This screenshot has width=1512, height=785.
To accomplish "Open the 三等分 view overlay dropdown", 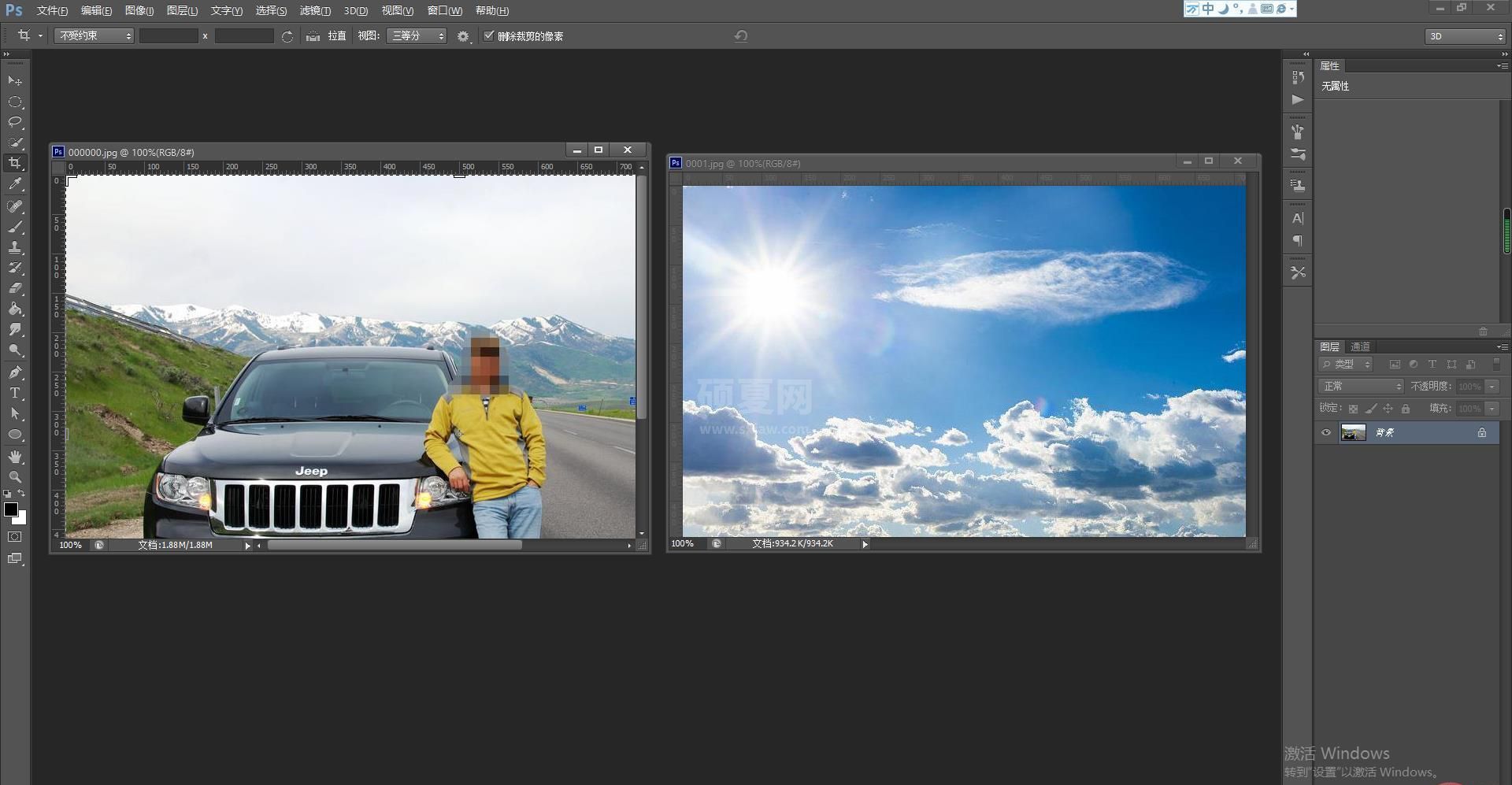I will click(x=417, y=36).
